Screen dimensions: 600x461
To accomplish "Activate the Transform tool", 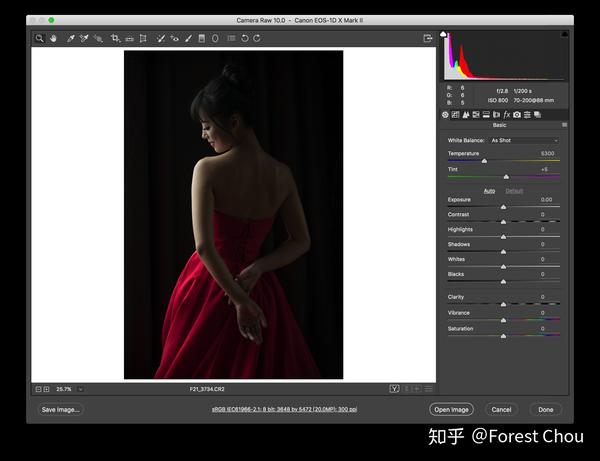I will coord(143,38).
